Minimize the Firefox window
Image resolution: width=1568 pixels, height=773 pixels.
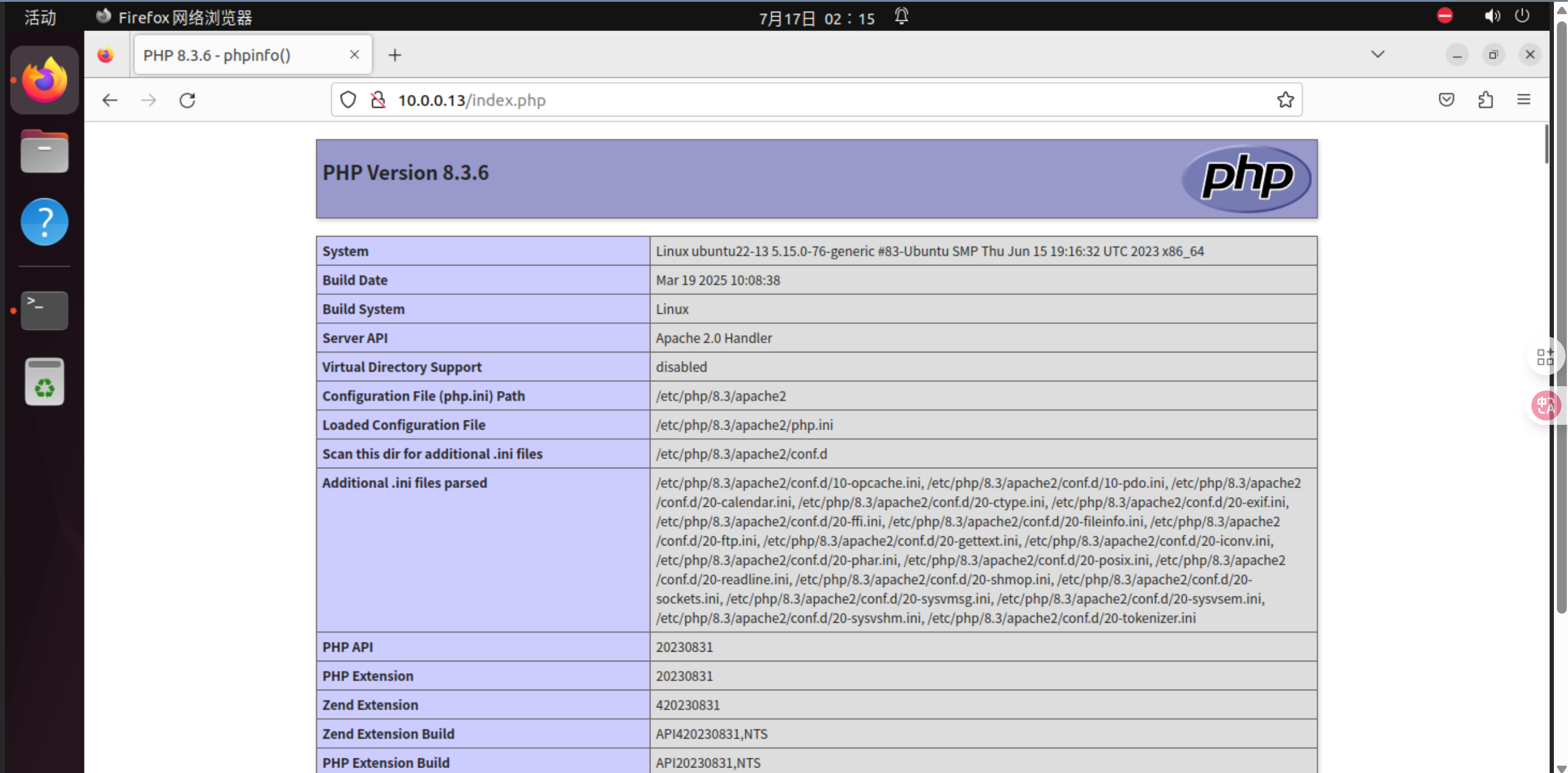[x=1457, y=55]
